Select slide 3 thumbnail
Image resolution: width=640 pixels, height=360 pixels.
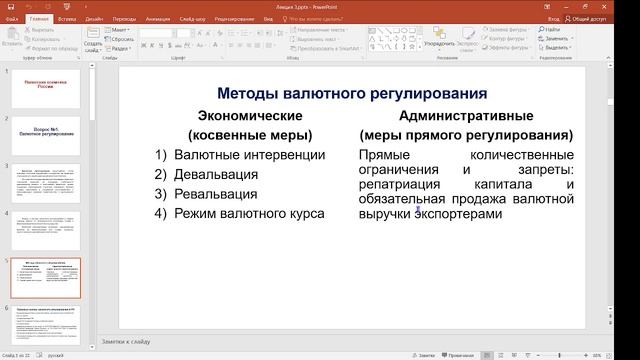46,183
